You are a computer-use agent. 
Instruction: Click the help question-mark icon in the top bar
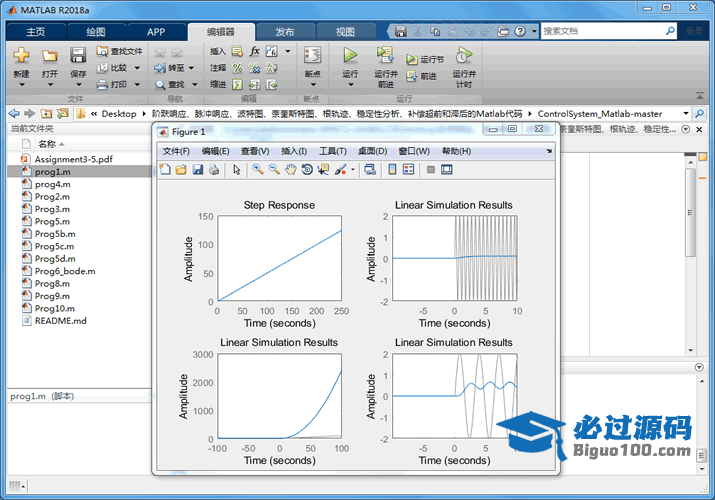[520, 31]
